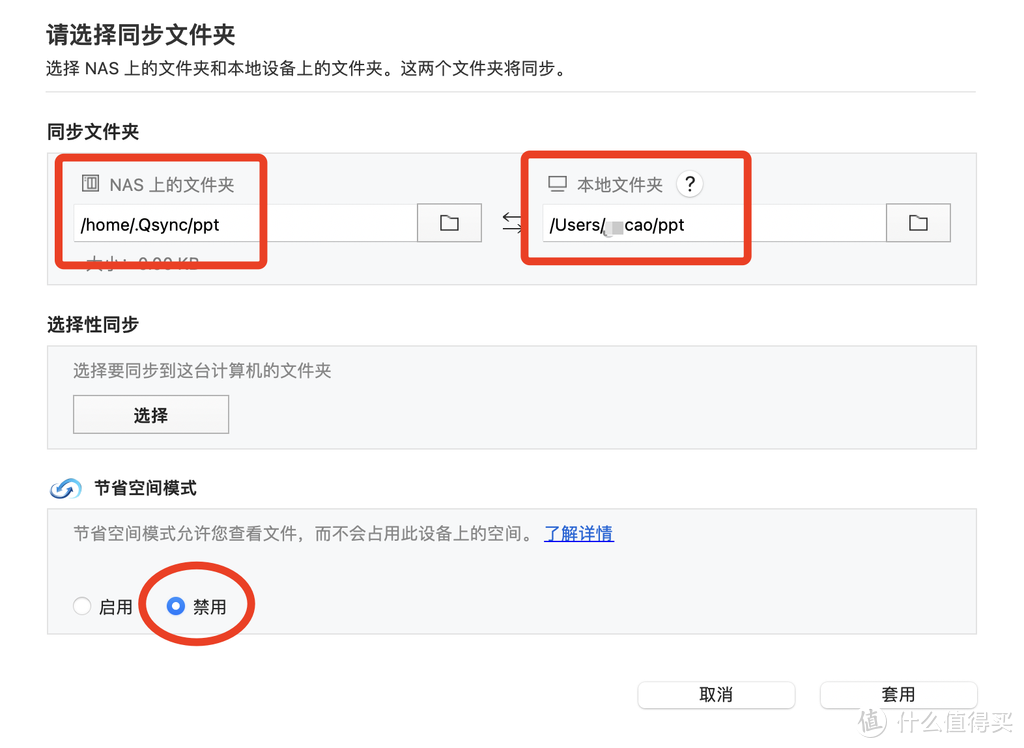This screenshot has height=748, width=1024.
Task: Click the blue sync cloud icon beside 节省空间模式
Action: pyautogui.click(x=63, y=488)
